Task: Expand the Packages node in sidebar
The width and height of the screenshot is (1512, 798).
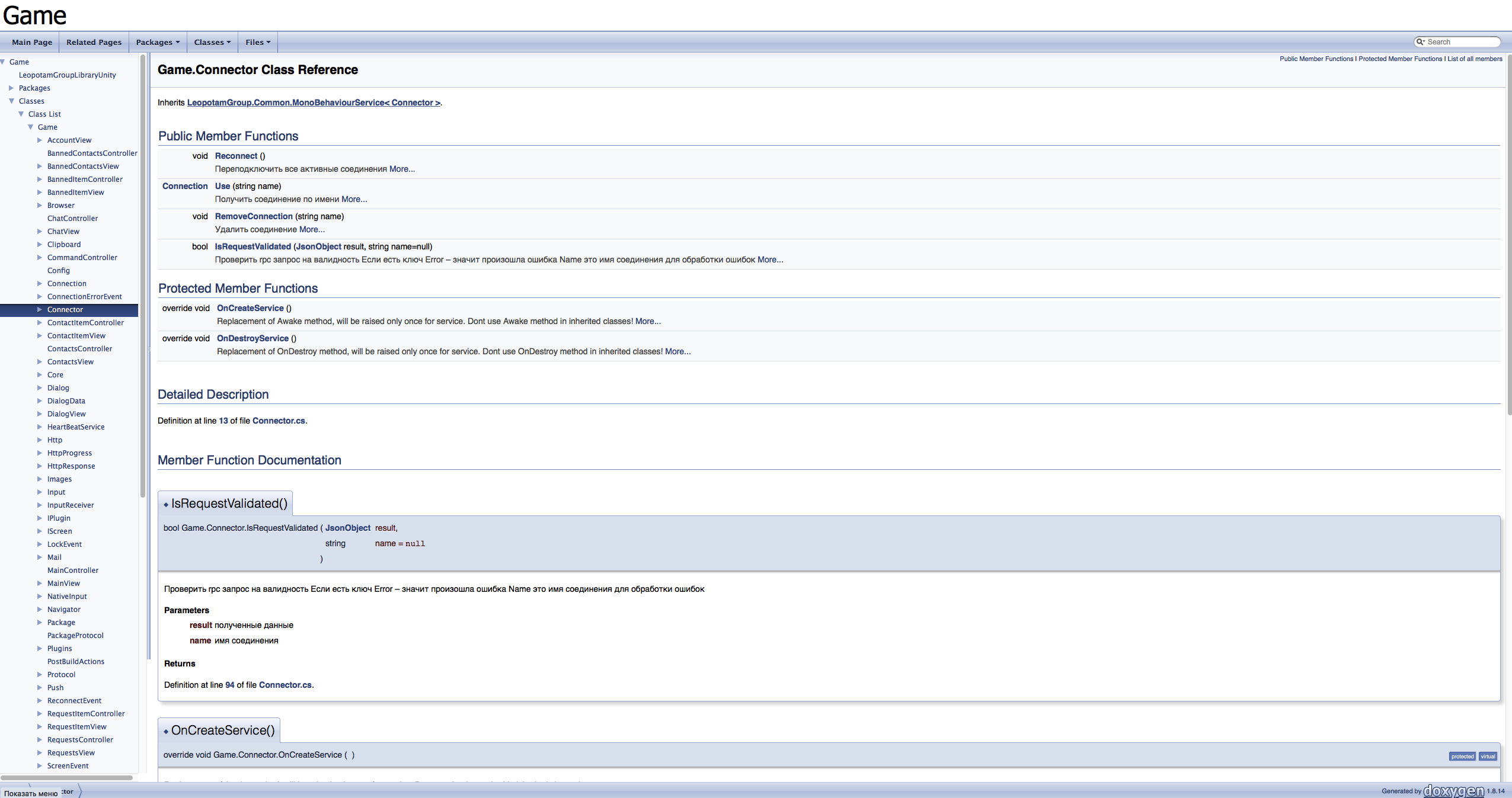Action: [11, 88]
